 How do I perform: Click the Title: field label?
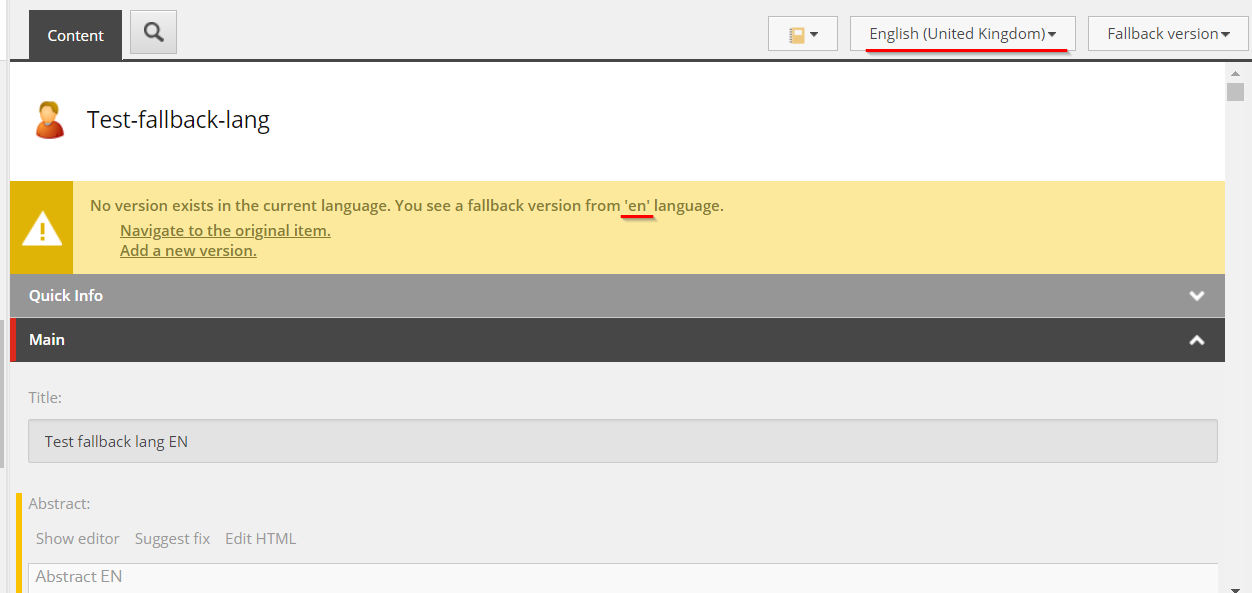45,397
